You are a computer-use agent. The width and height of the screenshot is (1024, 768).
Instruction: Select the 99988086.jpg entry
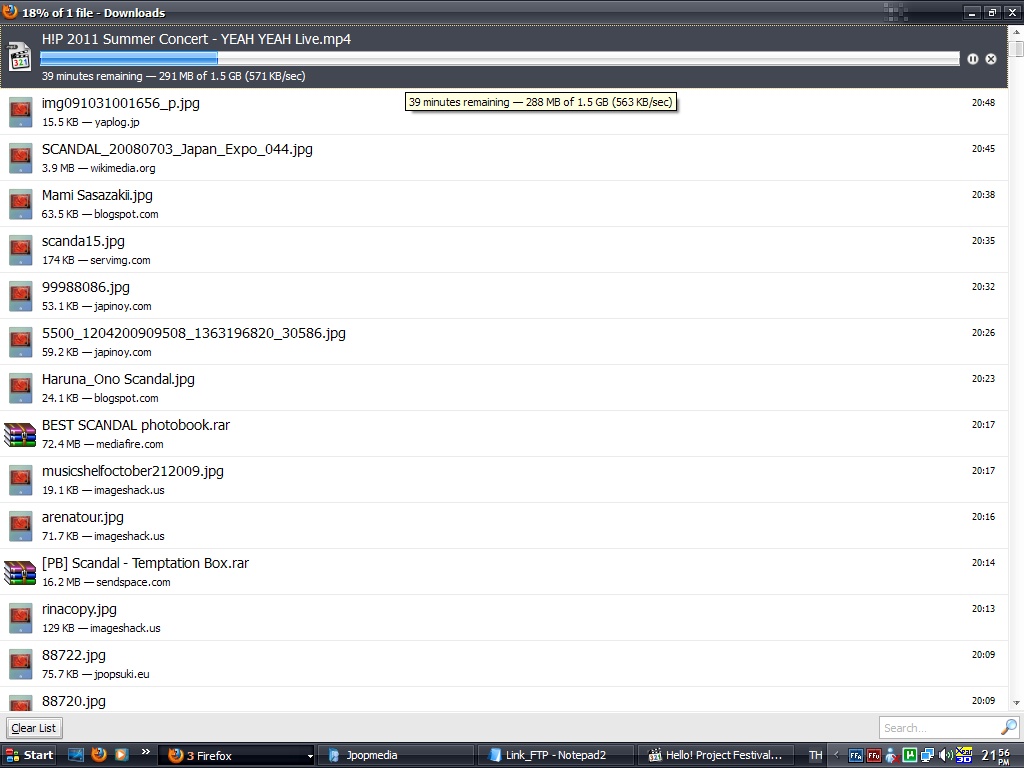504,296
